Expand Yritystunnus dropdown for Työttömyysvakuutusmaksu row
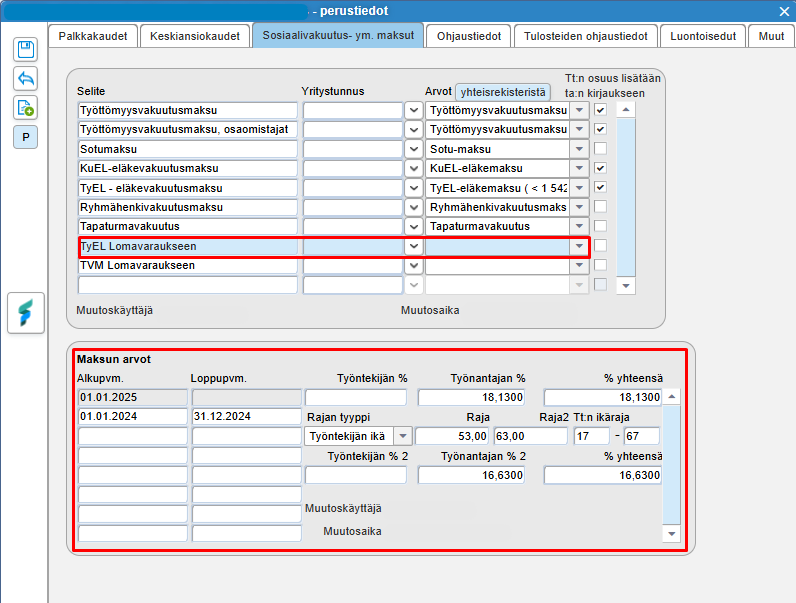 [414, 110]
